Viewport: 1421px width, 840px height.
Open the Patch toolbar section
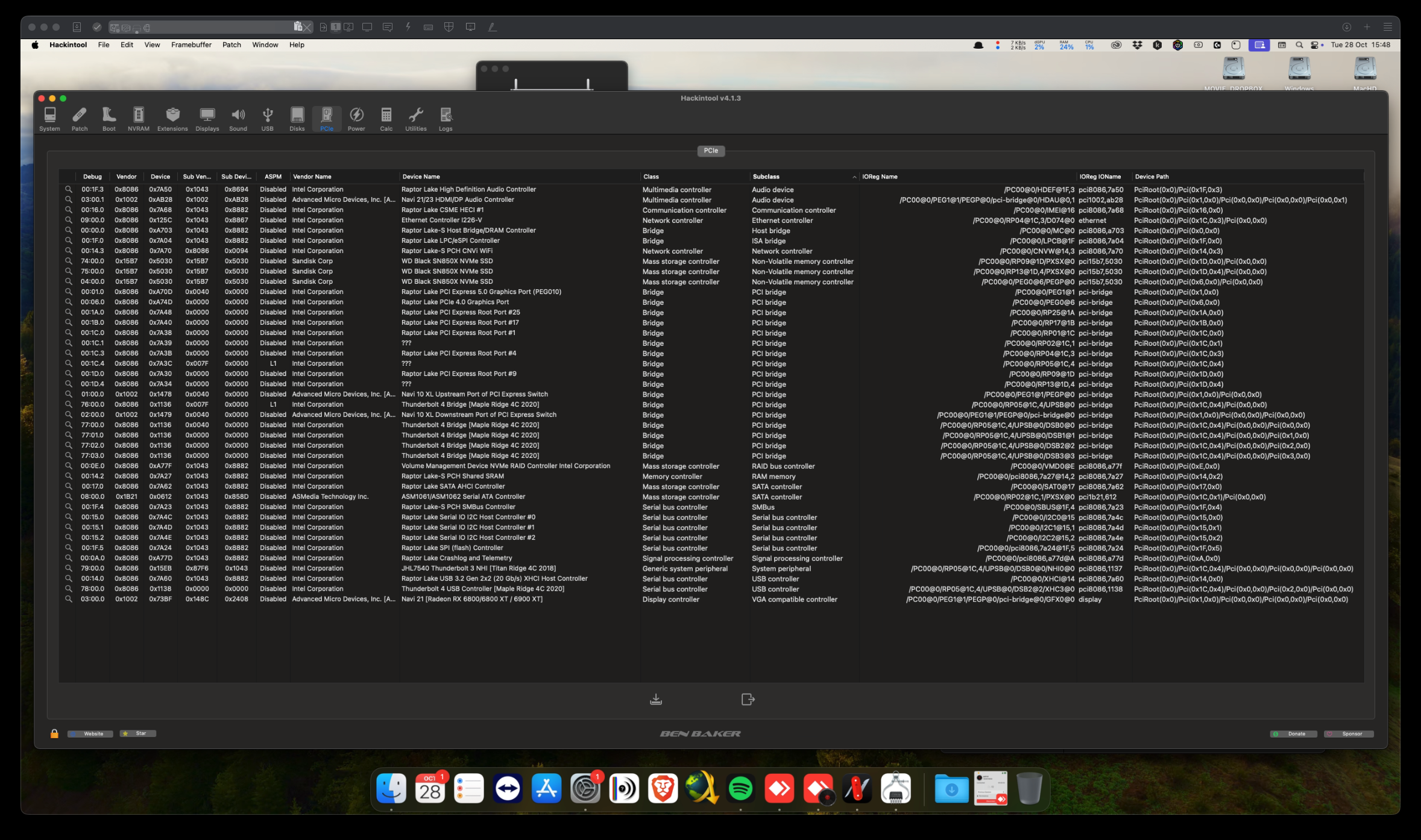coord(80,118)
